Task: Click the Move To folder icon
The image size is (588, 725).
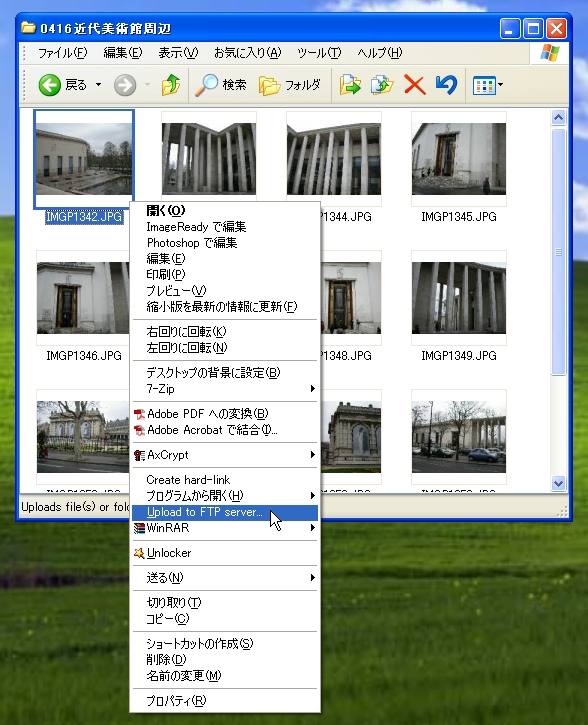Action: point(350,85)
